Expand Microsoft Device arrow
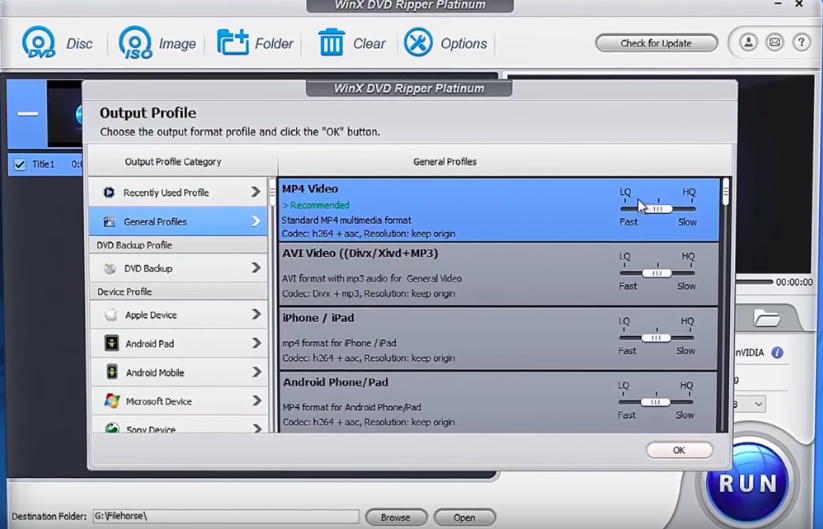This screenshot has height=529, width=823. tap(256, 401)
